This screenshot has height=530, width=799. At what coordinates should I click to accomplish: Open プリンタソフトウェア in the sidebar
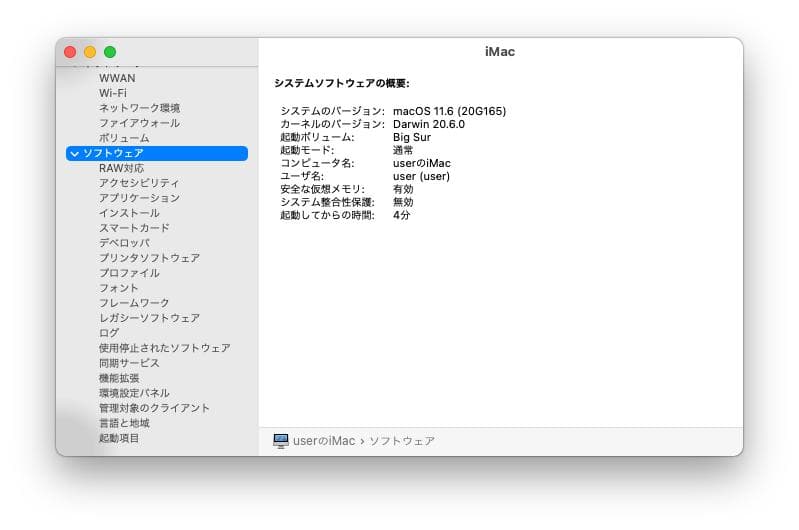(x=149, y=258)
